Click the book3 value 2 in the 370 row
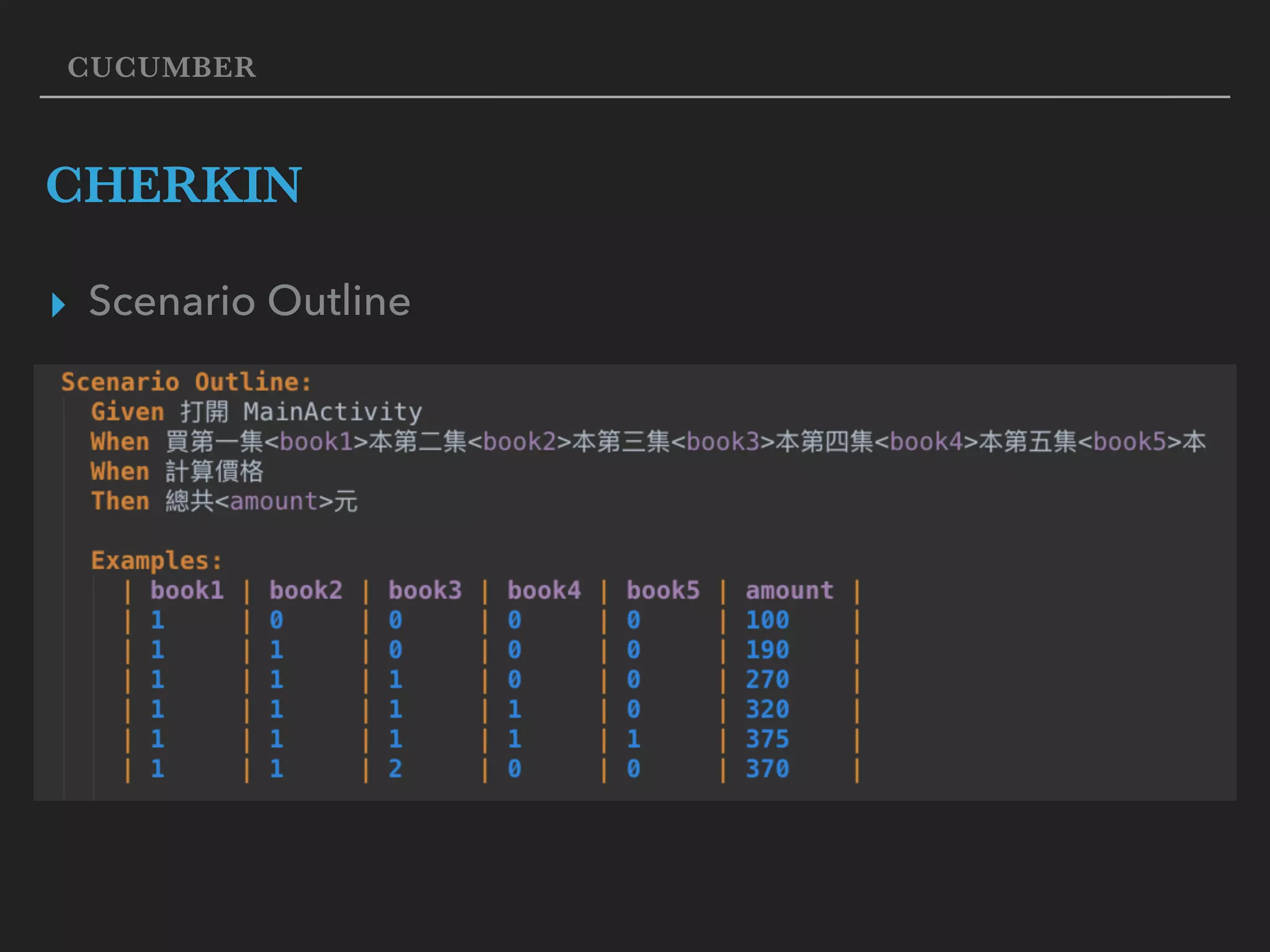This screenshot has width=1270, height=952. [x=395, y=769]
